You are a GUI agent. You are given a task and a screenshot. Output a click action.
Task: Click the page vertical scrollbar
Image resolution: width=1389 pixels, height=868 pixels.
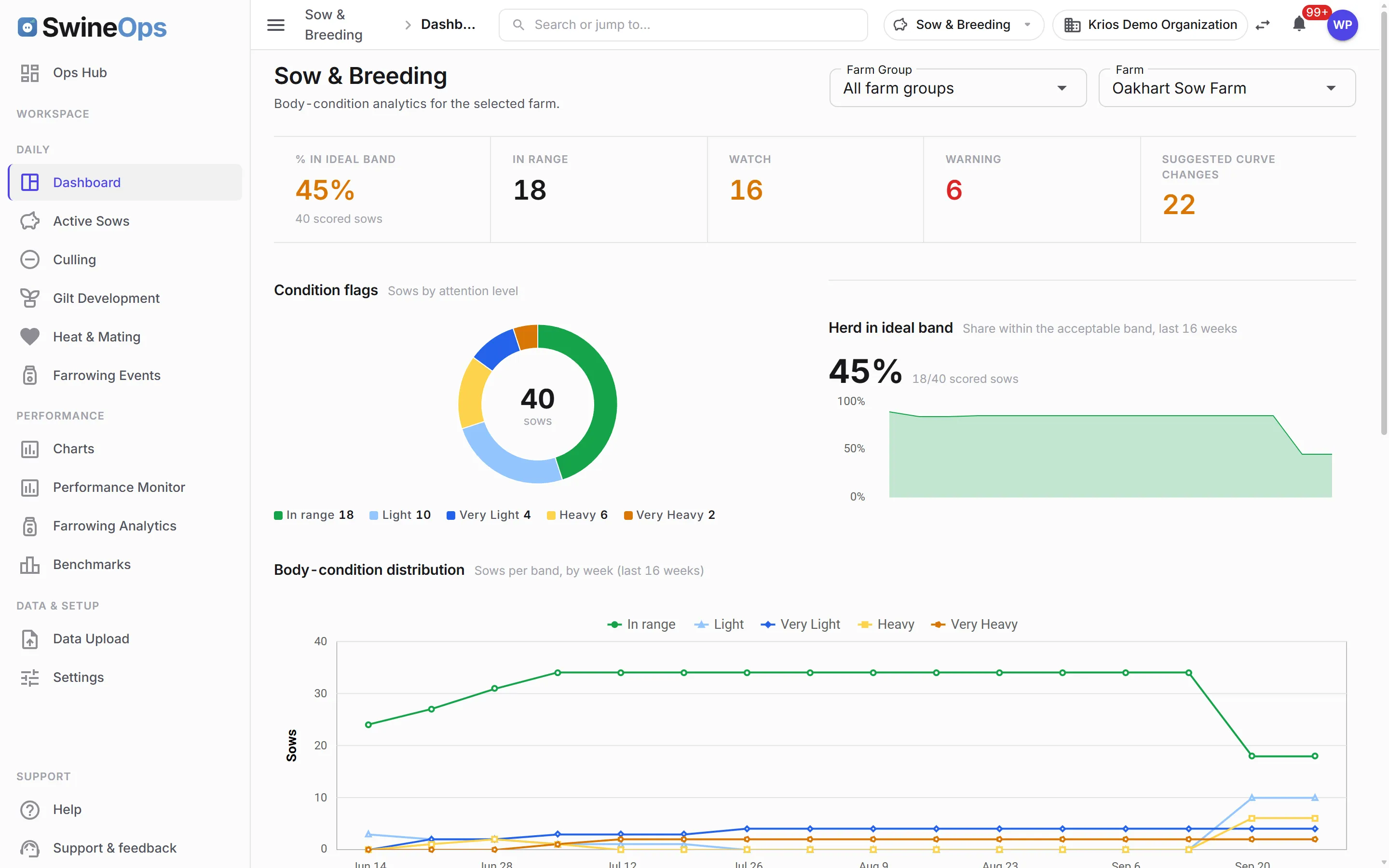click(1383, 224)
